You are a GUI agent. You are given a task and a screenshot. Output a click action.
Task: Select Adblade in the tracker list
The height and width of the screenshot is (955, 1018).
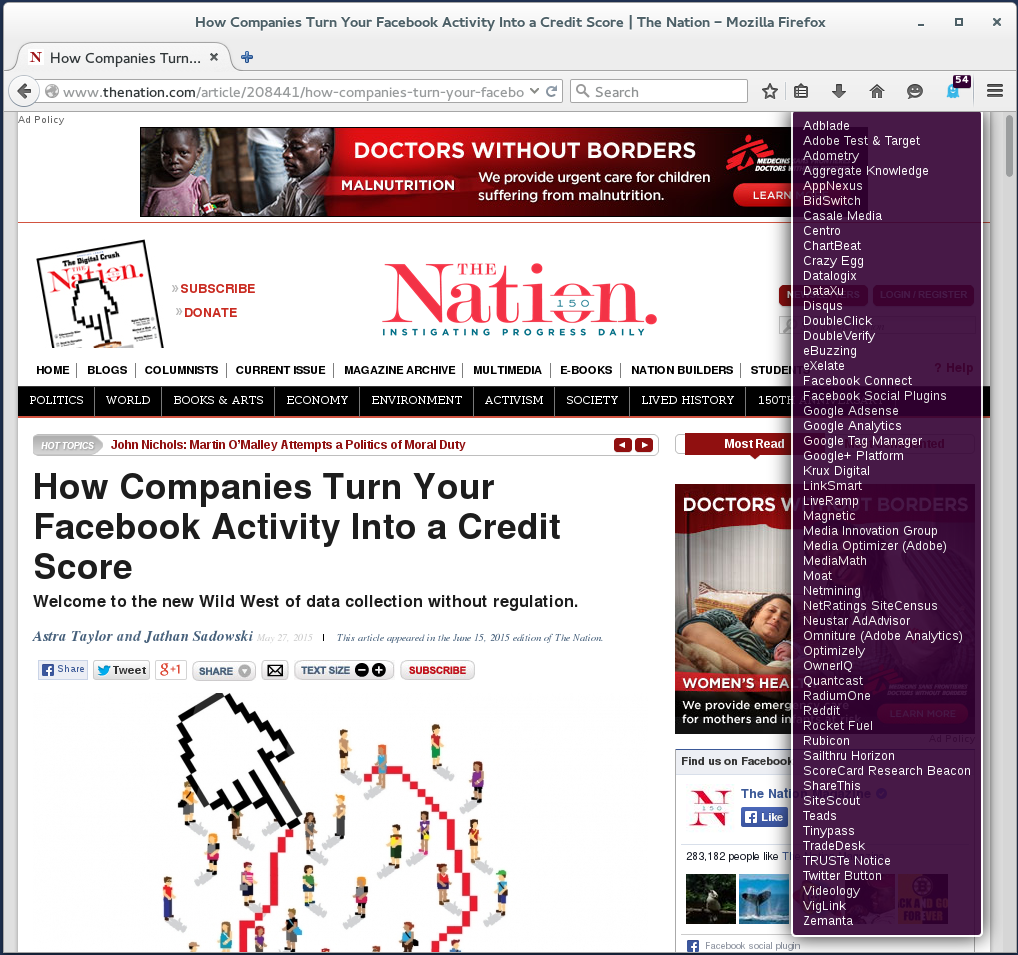[826, 126]
